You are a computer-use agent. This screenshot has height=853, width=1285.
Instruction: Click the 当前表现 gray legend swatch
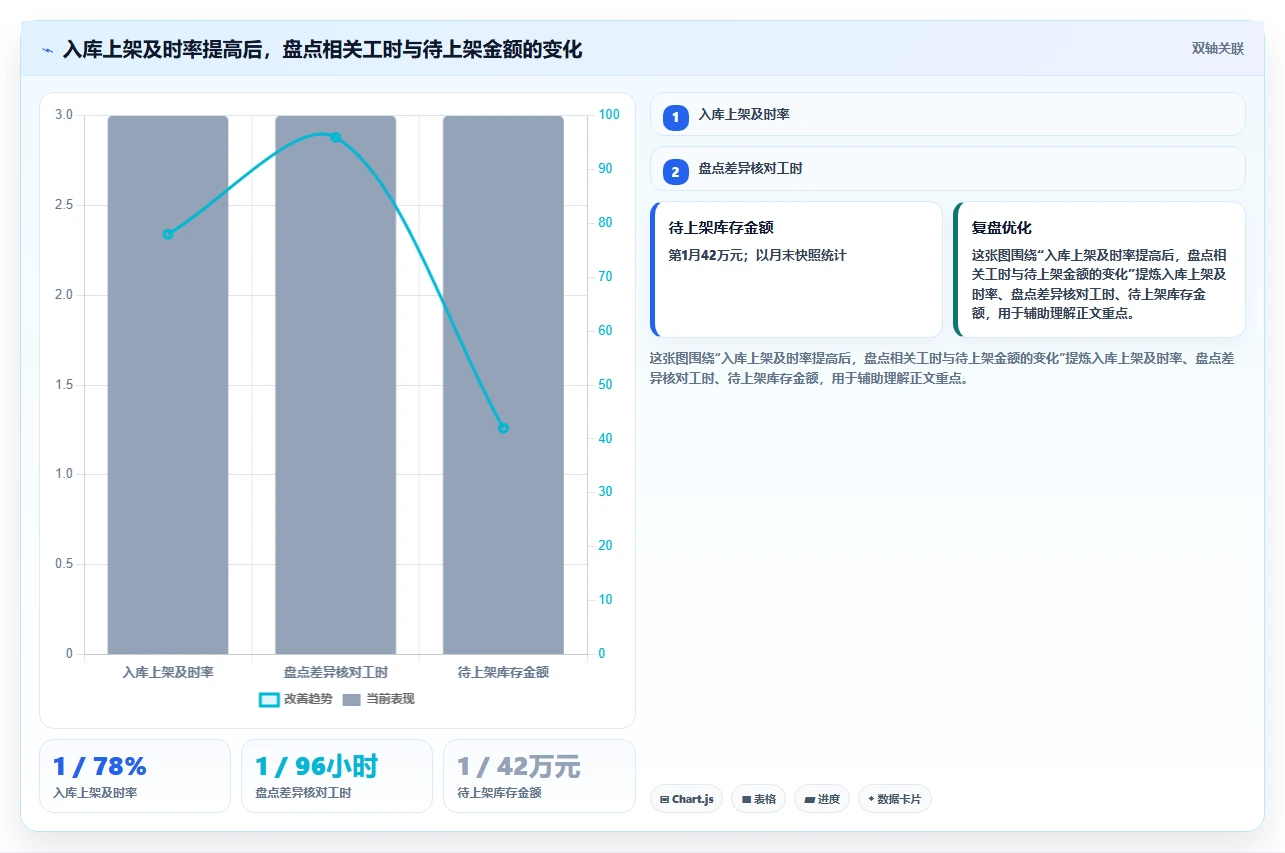click(x=351, y=699)
